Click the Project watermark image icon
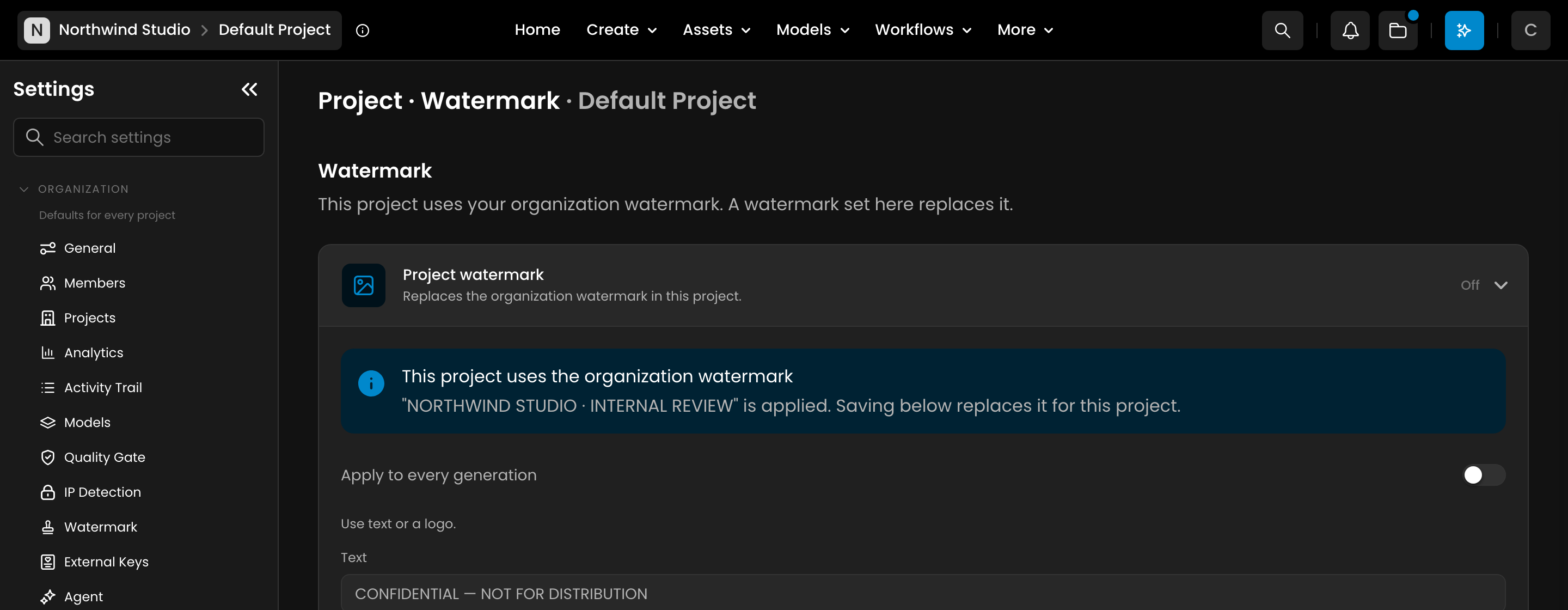1568x610 pixels. tap(363, 285)
